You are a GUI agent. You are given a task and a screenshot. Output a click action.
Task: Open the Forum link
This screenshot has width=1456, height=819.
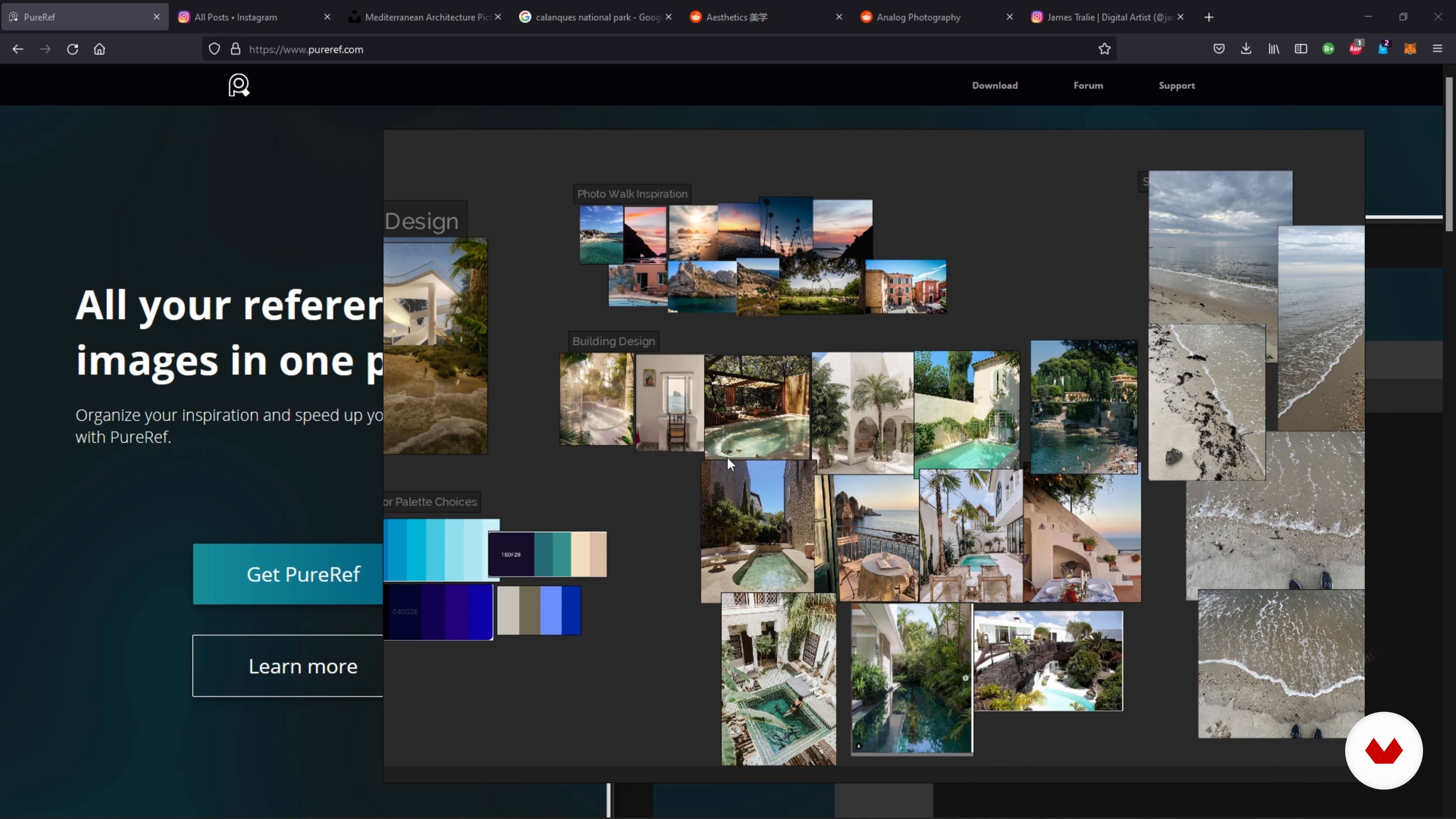point(1088,85)
